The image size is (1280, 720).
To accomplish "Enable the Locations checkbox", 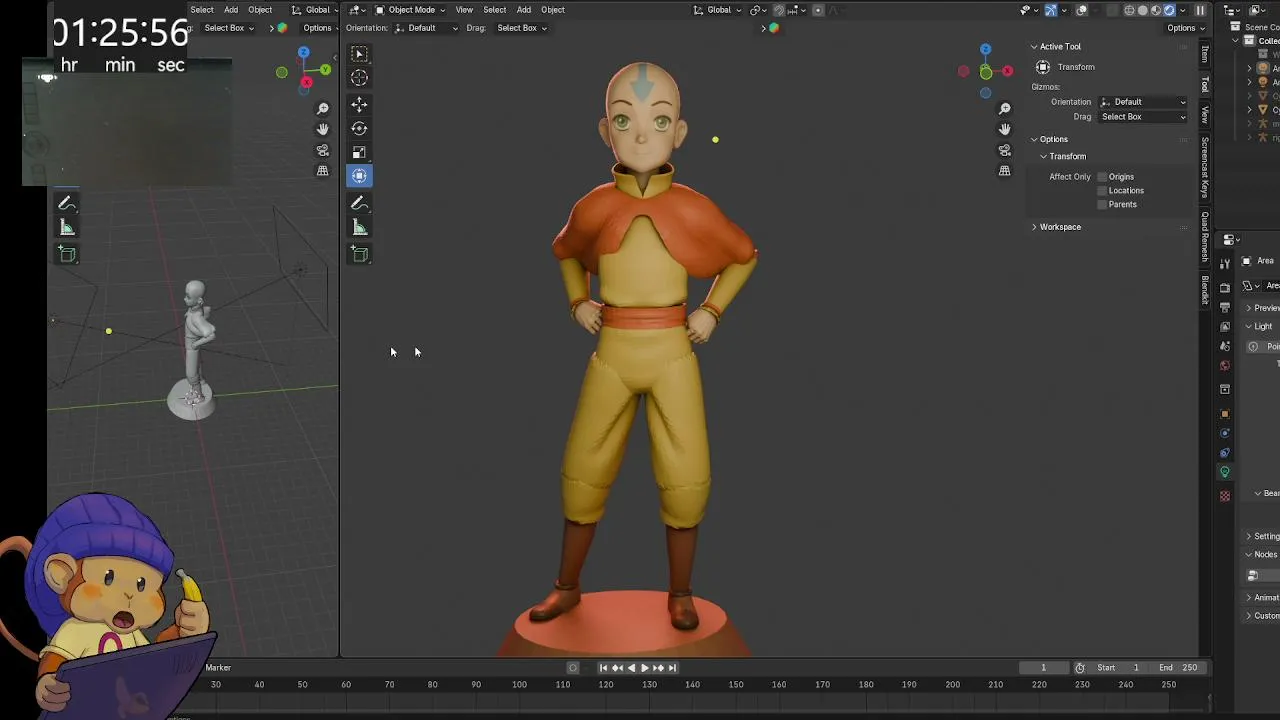I will [1103, 191].
